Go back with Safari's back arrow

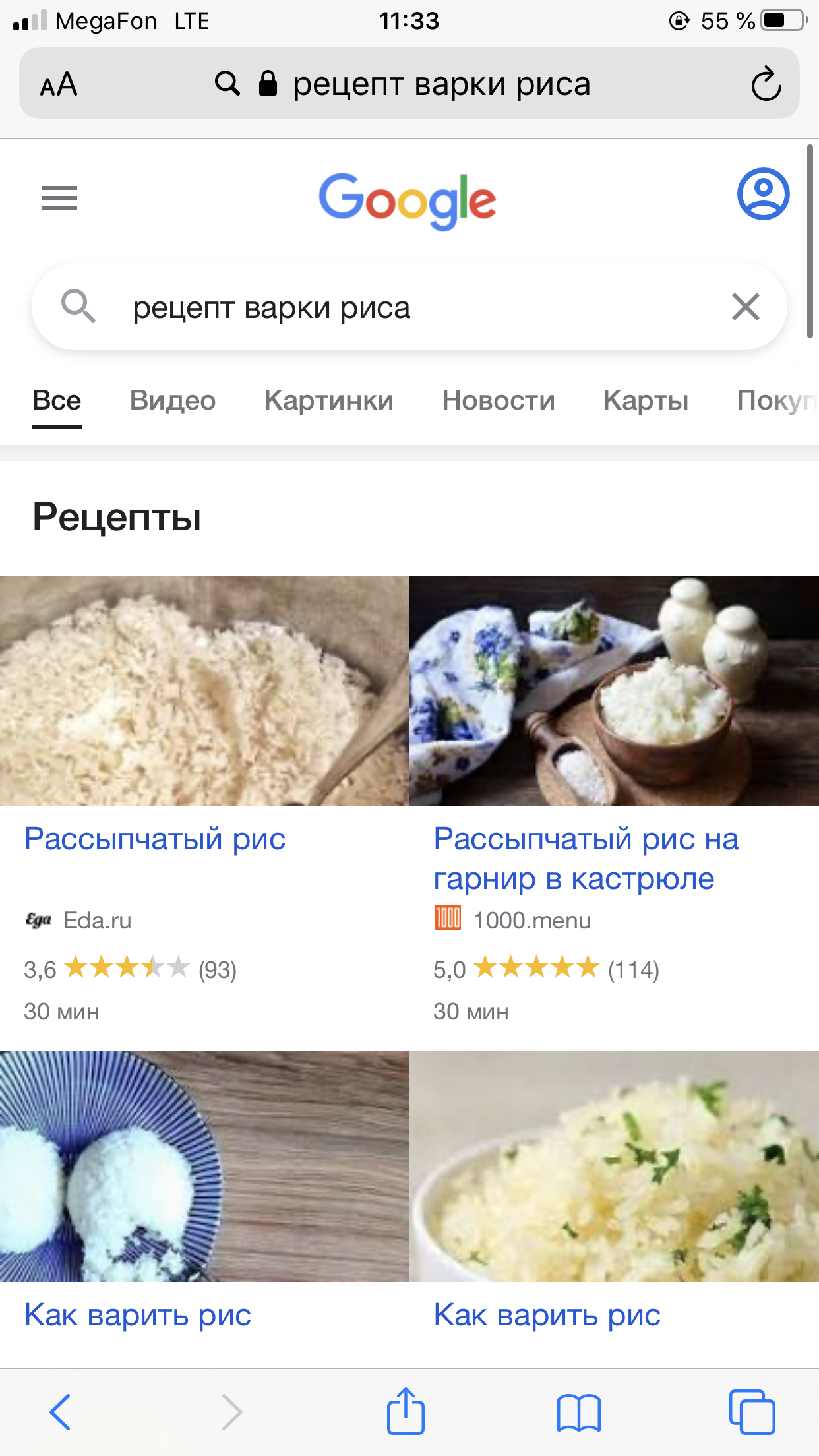coord(60,1412)
